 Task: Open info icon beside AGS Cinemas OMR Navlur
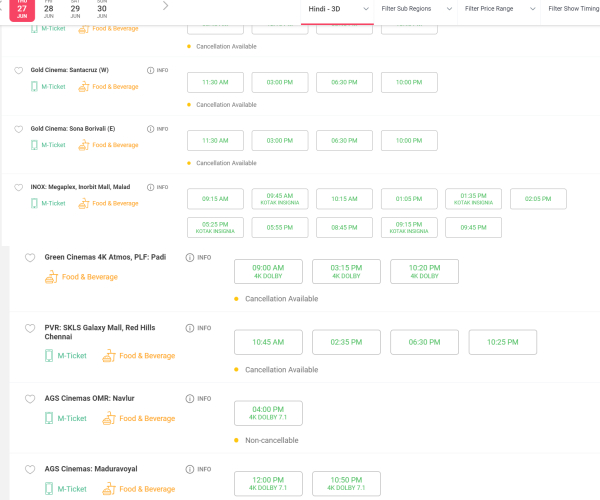click(190, 399)
